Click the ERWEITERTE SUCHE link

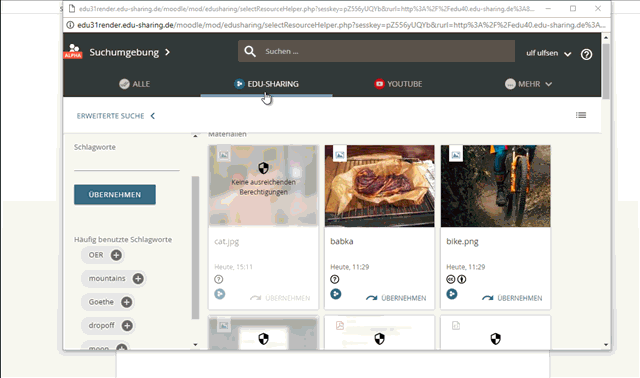[x=111, y=116]
